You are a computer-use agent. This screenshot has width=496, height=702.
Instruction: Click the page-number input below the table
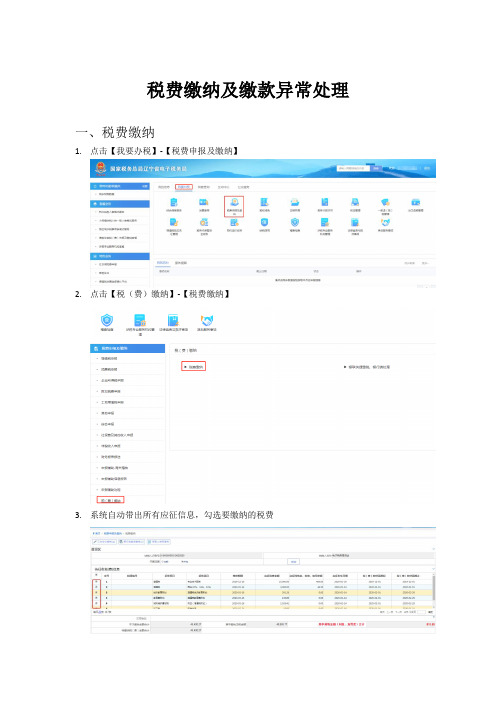point(421,612)
